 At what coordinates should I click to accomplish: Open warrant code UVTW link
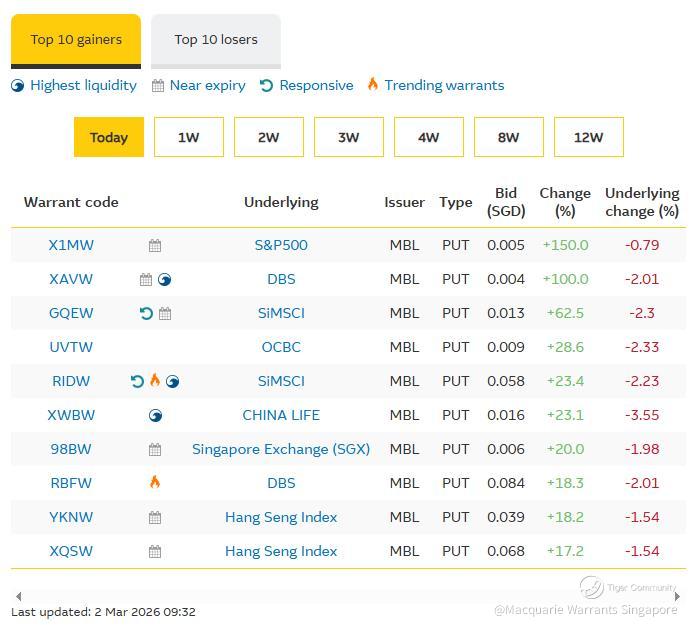pos(71,347)
